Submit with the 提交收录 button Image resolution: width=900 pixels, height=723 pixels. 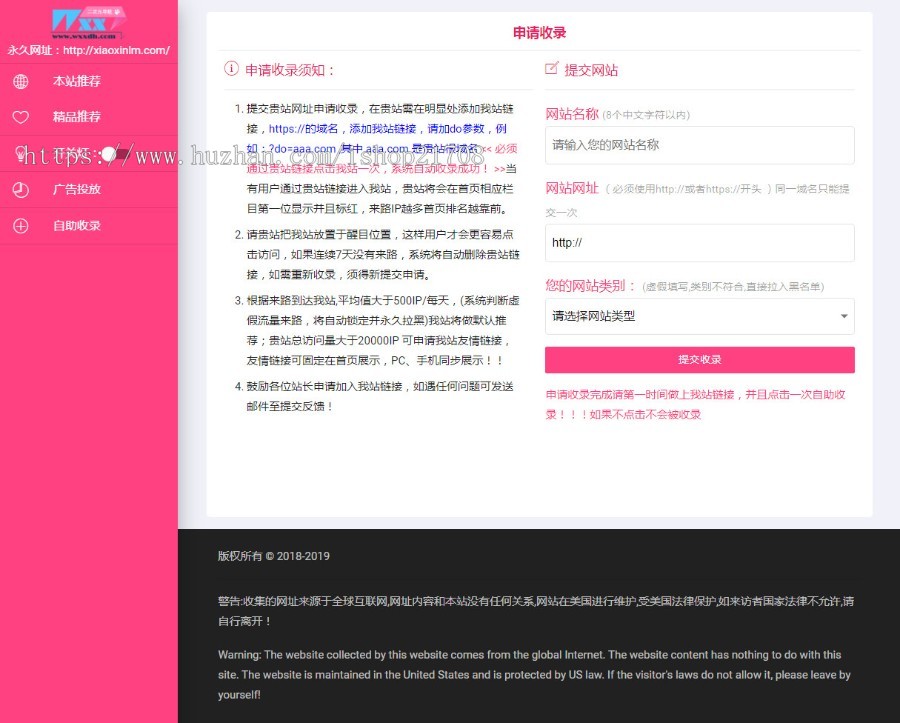[700, 360]
